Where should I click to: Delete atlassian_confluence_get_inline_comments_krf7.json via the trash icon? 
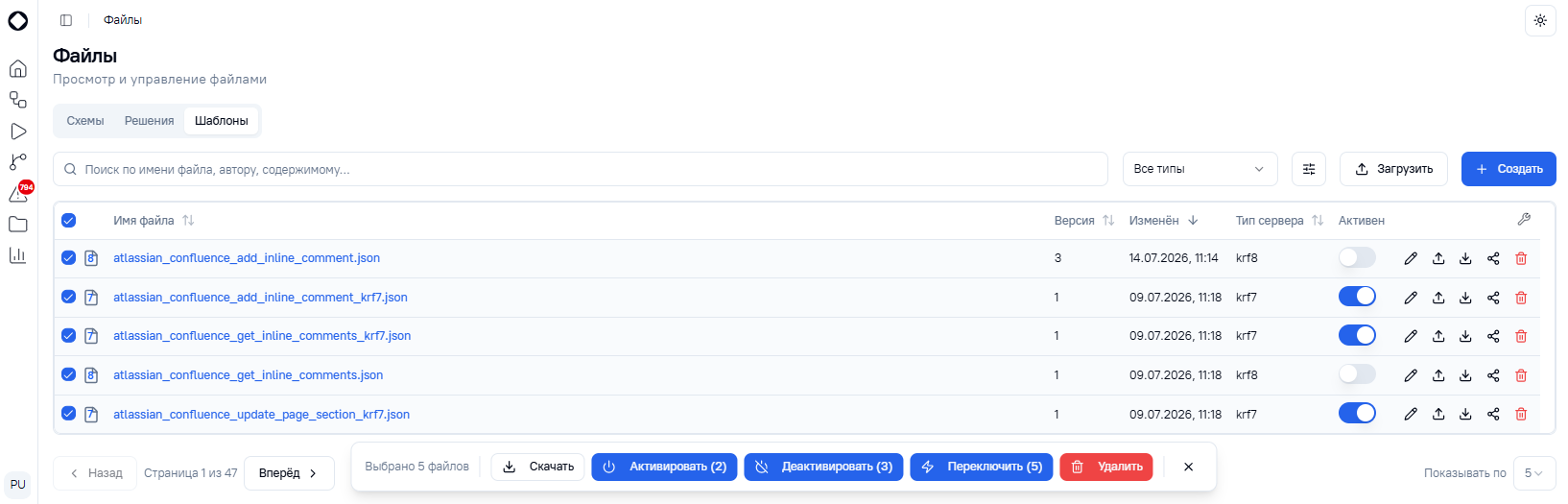1521,336
